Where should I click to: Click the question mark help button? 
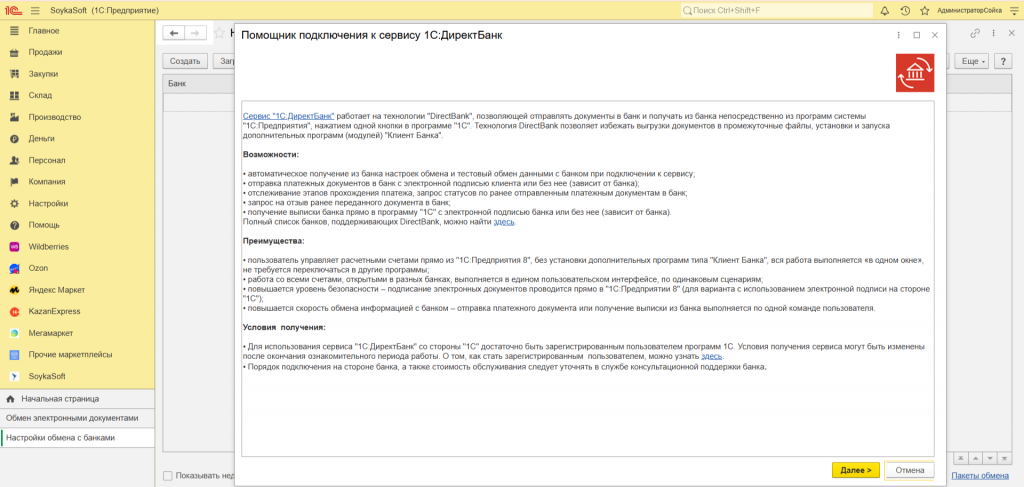[1003, 61]
